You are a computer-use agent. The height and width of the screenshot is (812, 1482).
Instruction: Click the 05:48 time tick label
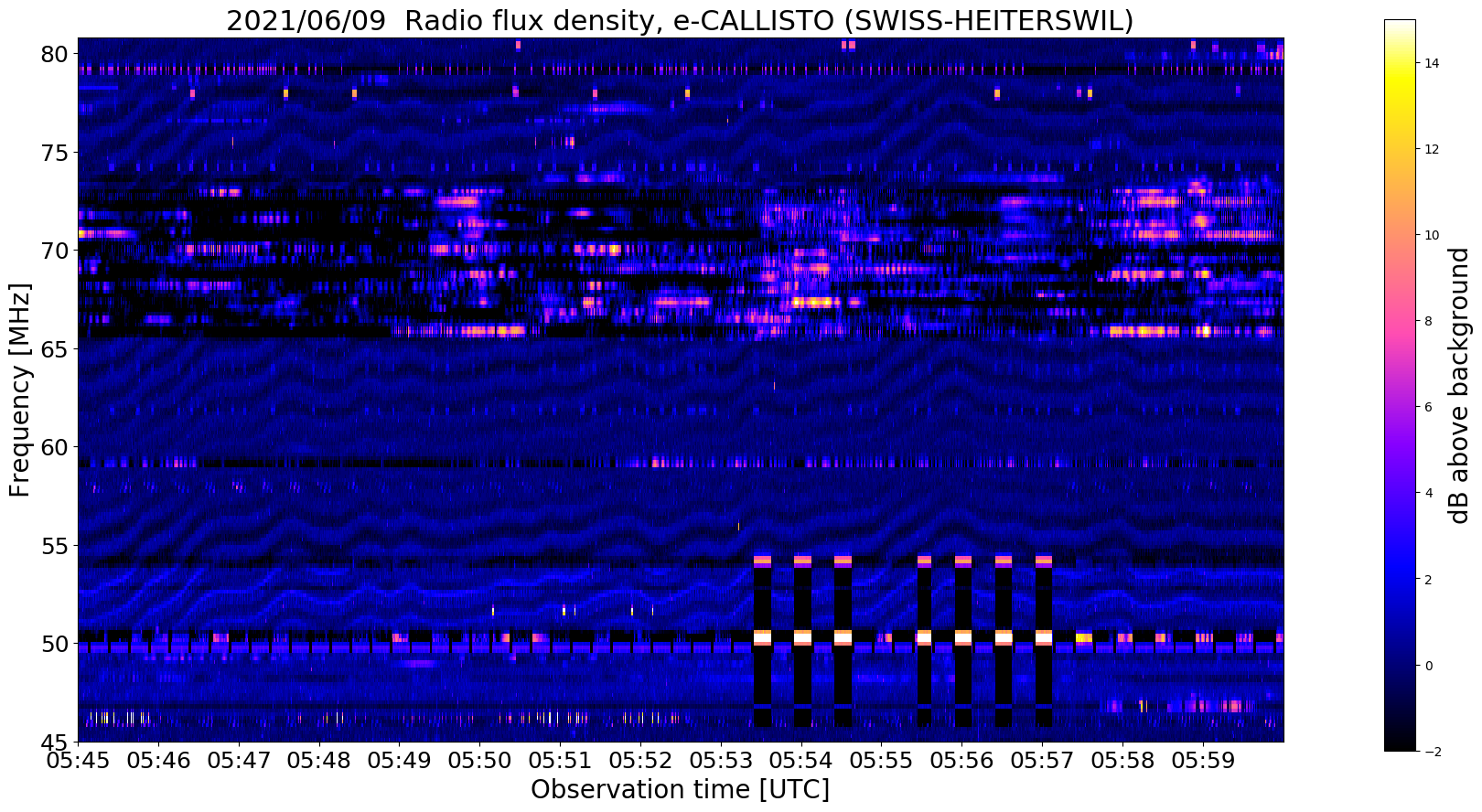319,761
